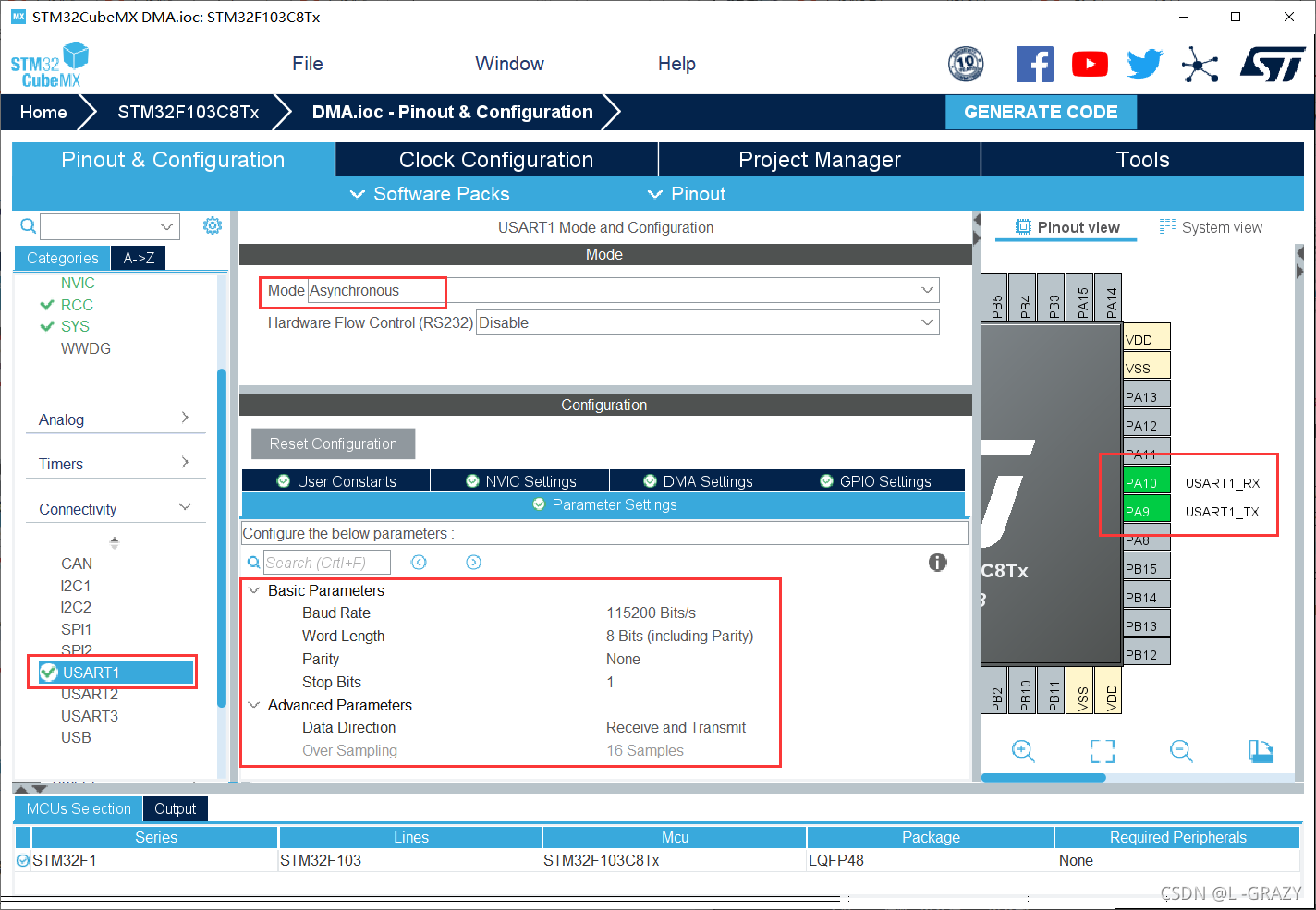Click the PA12 pin on the chip
Screen dimensions: 1316x910
tap(1147, 425)
